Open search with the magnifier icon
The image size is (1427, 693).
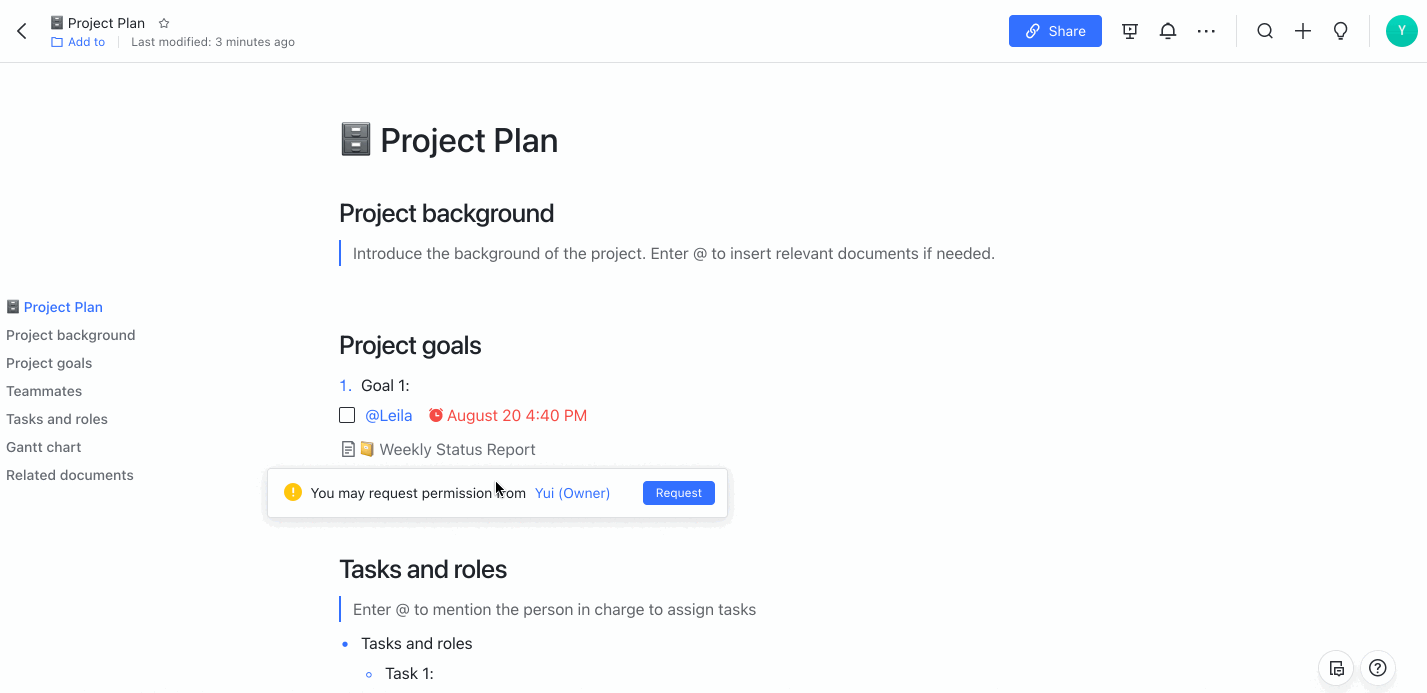click(x=1264, y=31)
